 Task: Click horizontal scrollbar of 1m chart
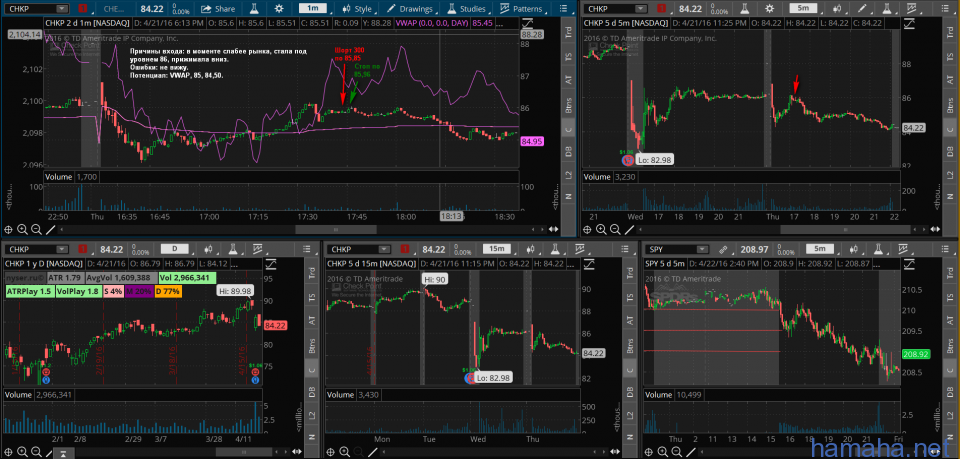point(337,230)
